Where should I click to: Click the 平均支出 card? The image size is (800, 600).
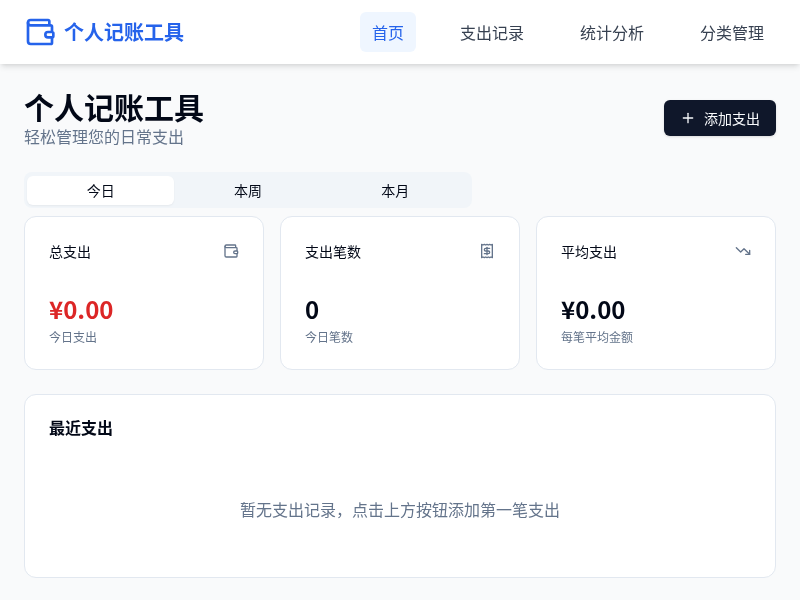tap(656, 292)
